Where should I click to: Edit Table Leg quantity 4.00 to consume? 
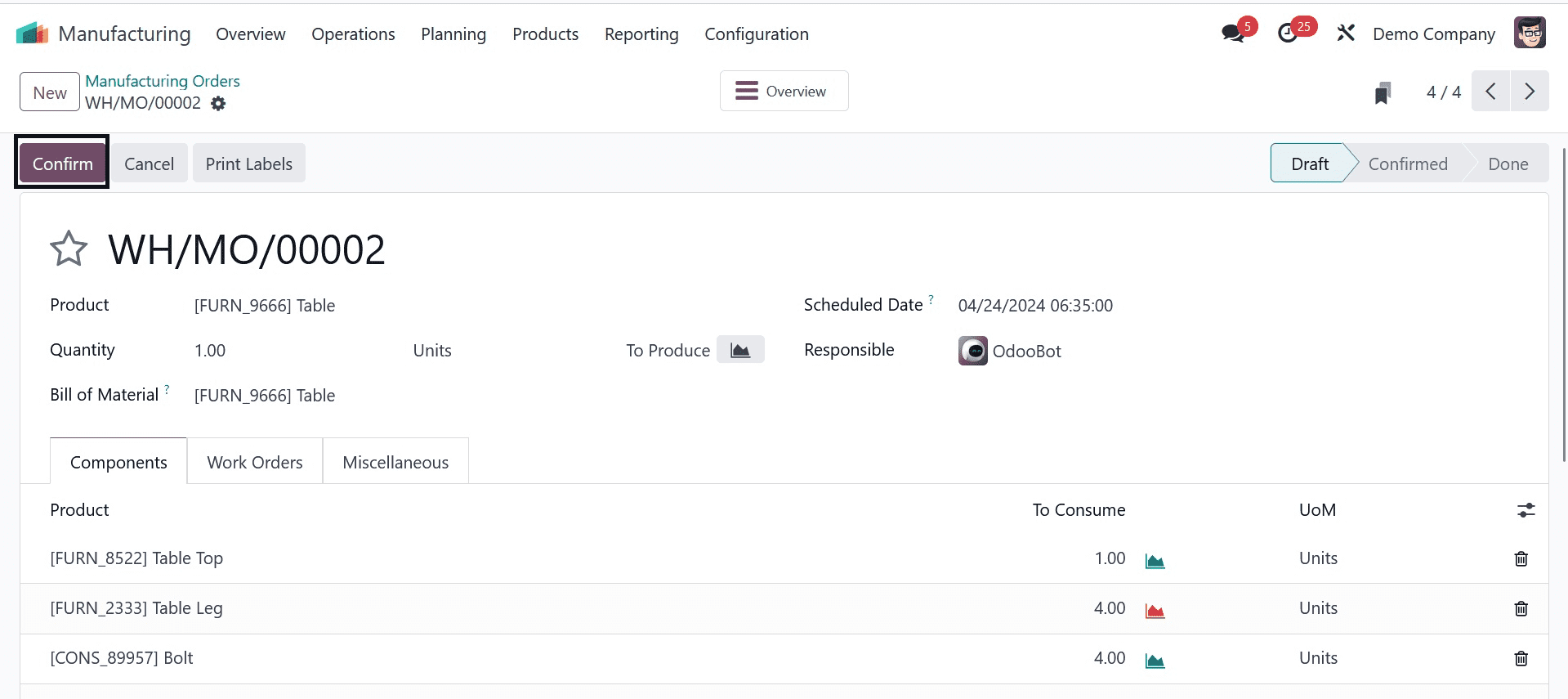coord(1110,608)
